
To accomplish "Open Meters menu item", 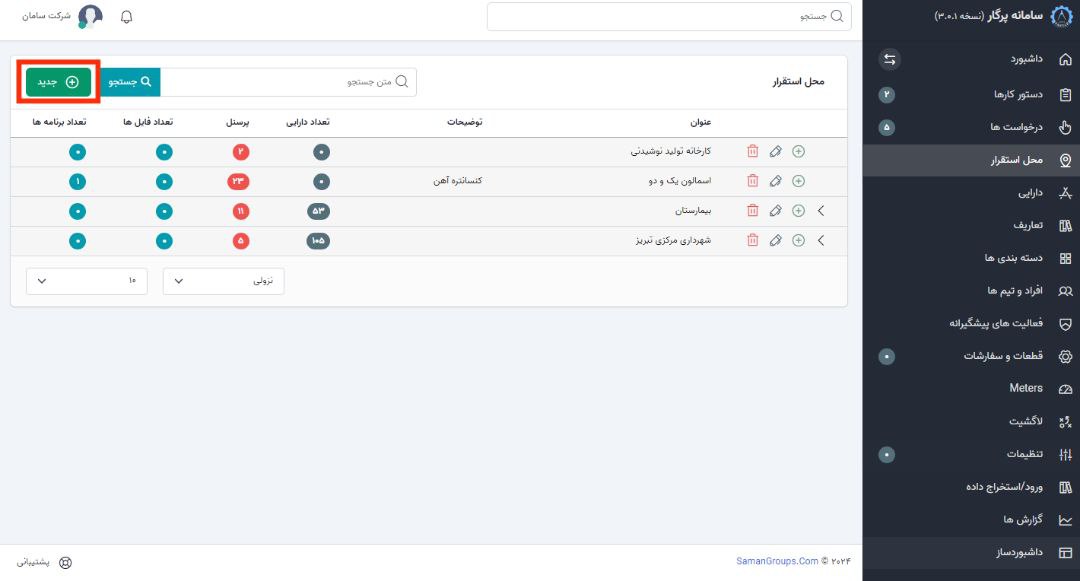I will 971,388.
